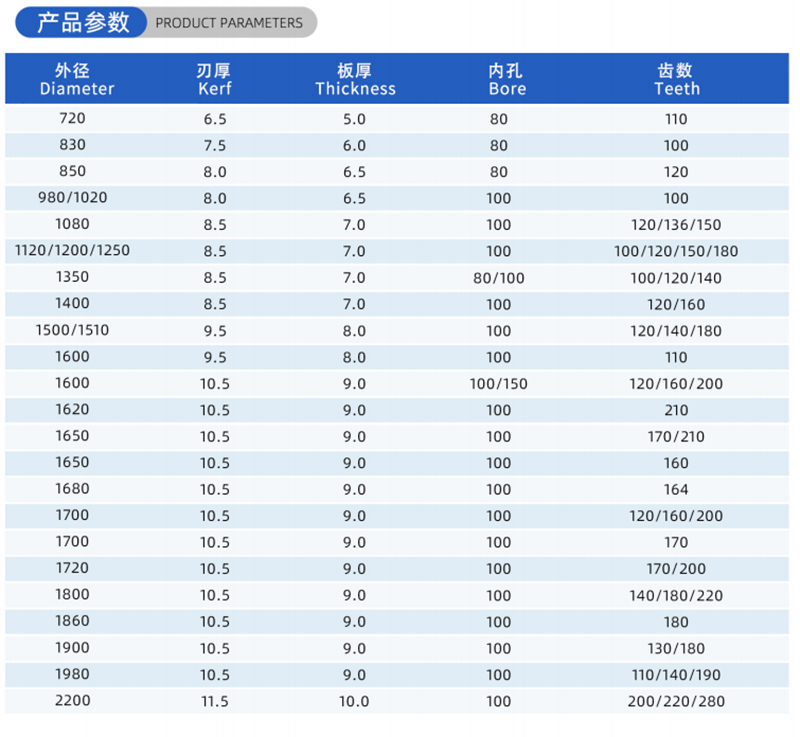Select the 980/1020 diameter cell

73,198
